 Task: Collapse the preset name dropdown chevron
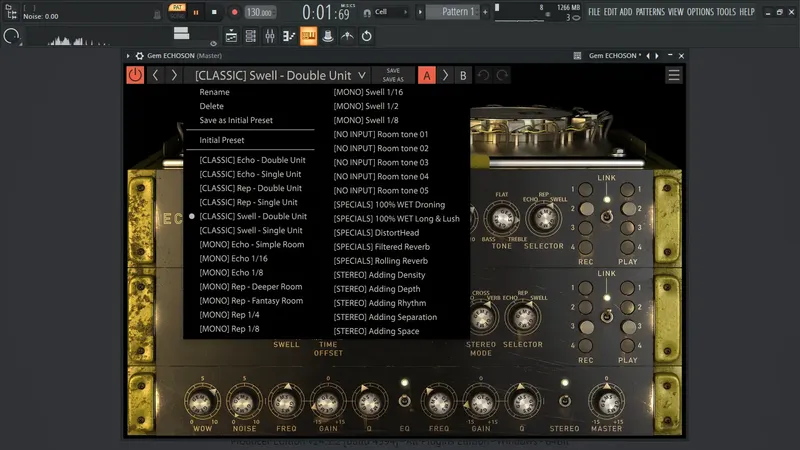[x=362, y=75]
